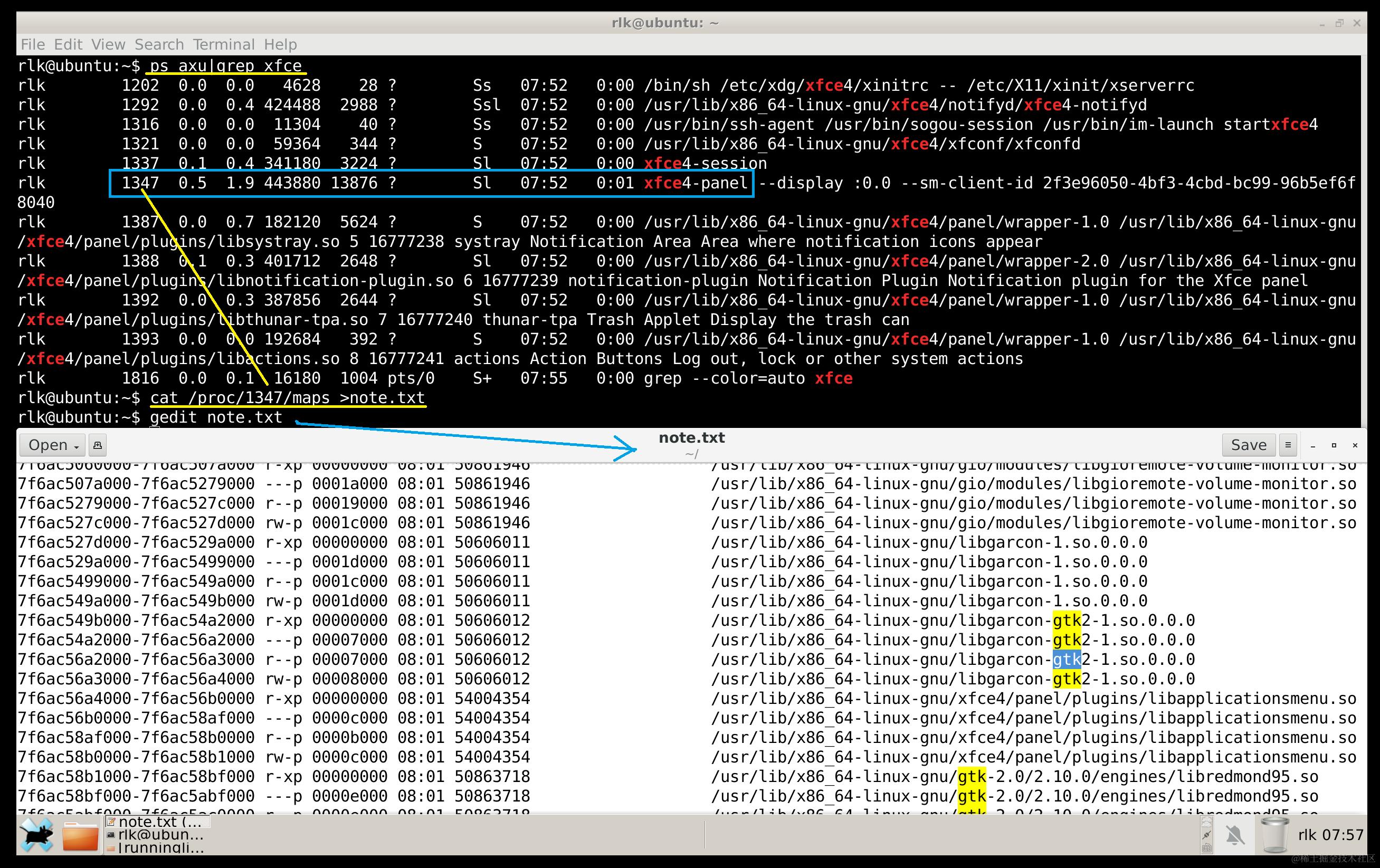
Task: Click the rlk 07:57 clock in panel
Action: click(x=1330, y=835)
